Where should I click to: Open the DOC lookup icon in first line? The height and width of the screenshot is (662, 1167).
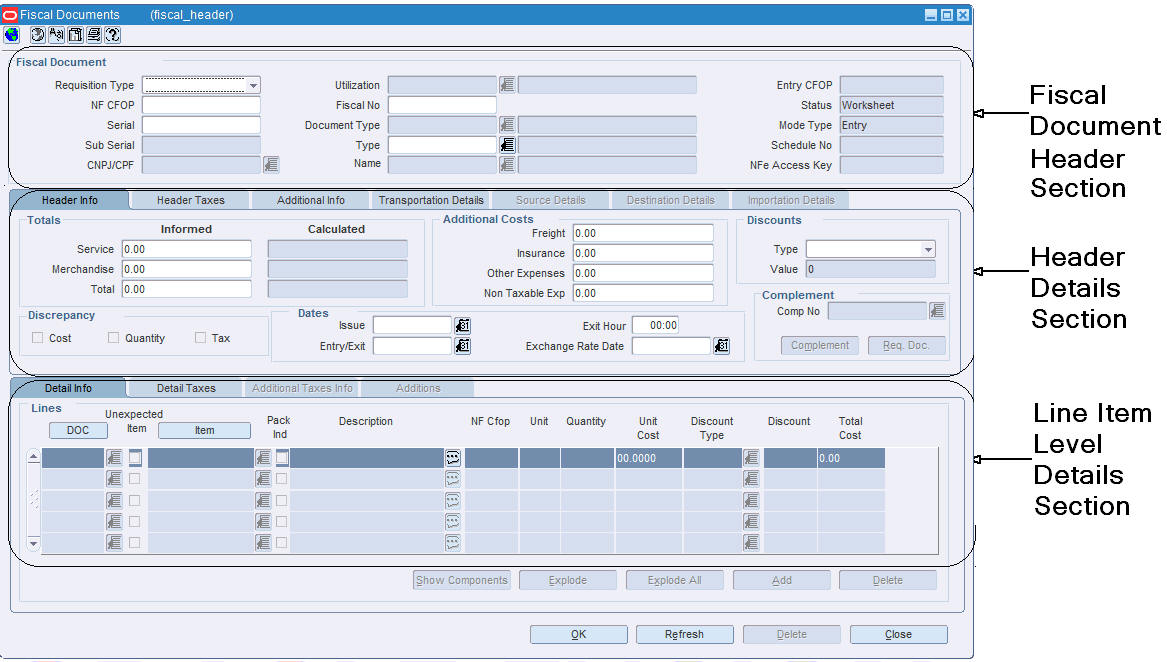pos(114,458)
